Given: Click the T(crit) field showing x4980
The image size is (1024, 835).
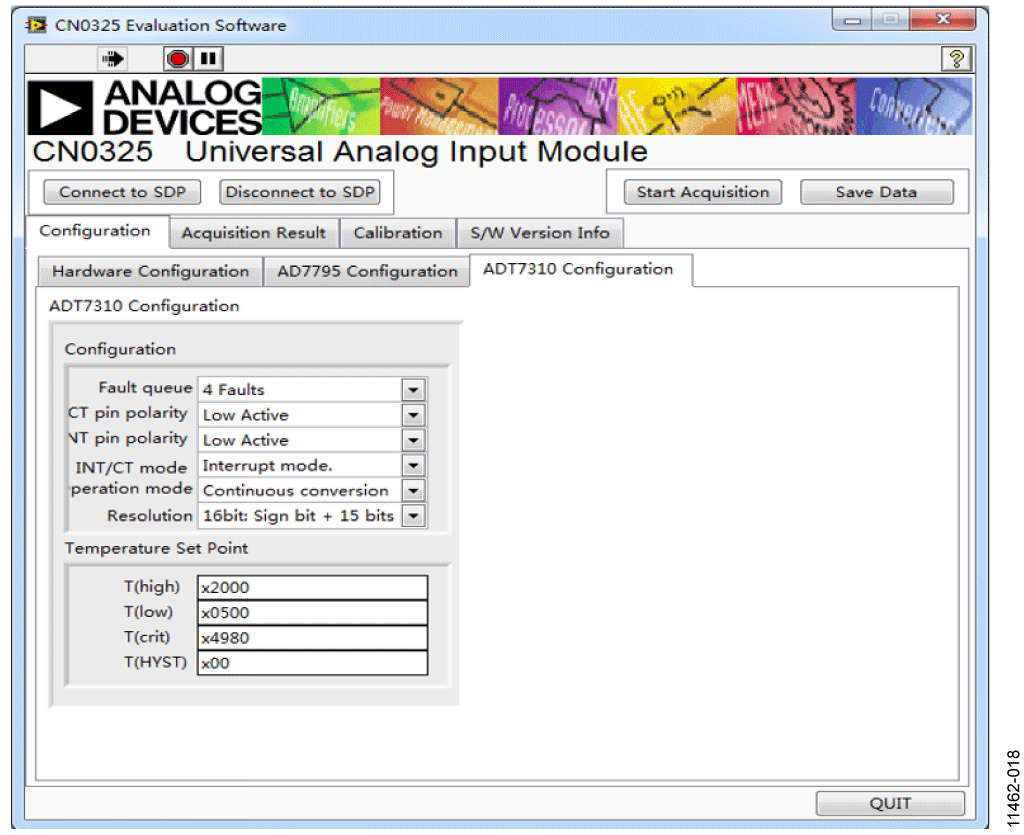Looking at the screenshot, I should point(313,638).
